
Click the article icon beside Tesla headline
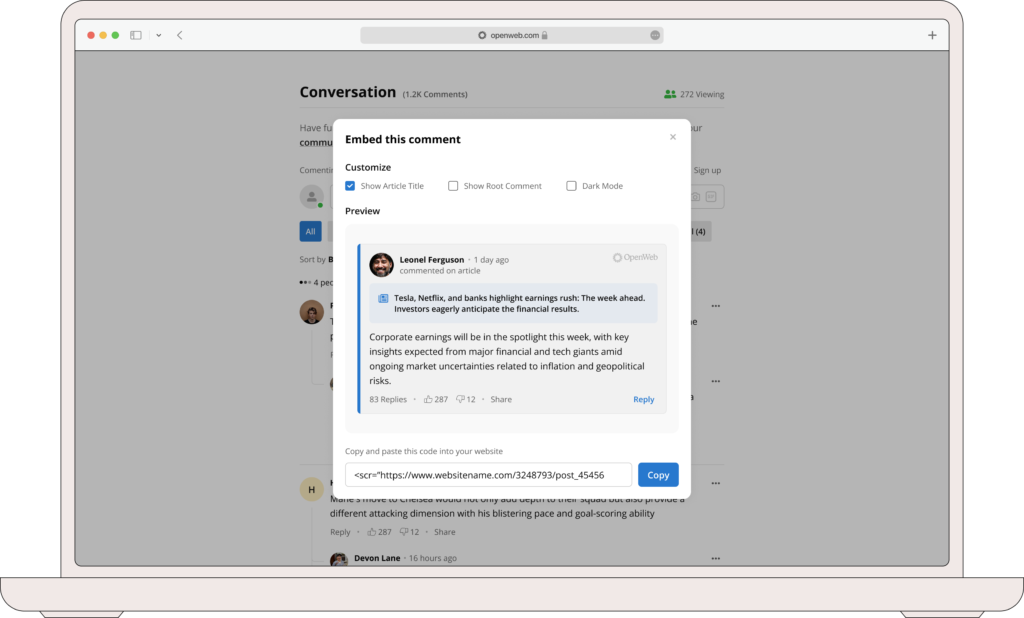383,298
